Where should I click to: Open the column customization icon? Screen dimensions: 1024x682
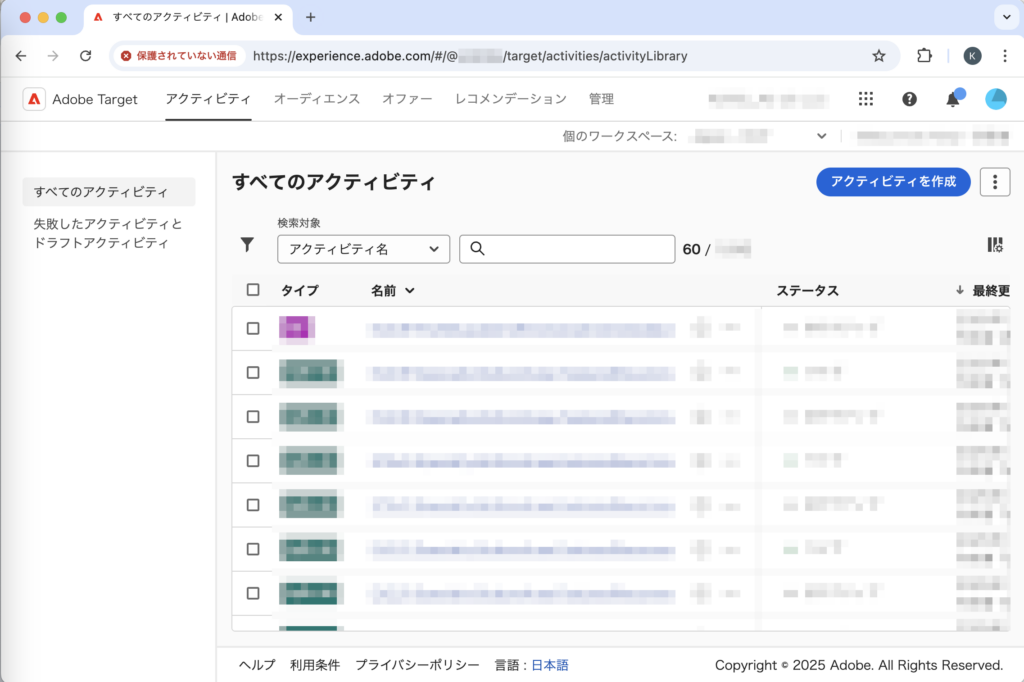(x=995, y=245)
